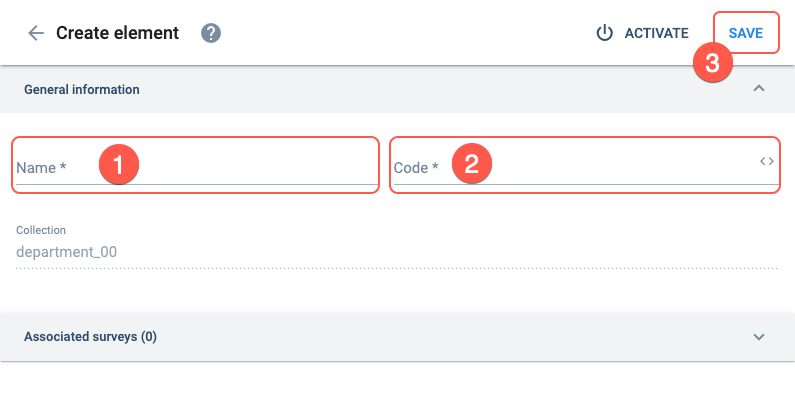Click the red number 2 badge
795x412 pixels.
pos(472,163)
